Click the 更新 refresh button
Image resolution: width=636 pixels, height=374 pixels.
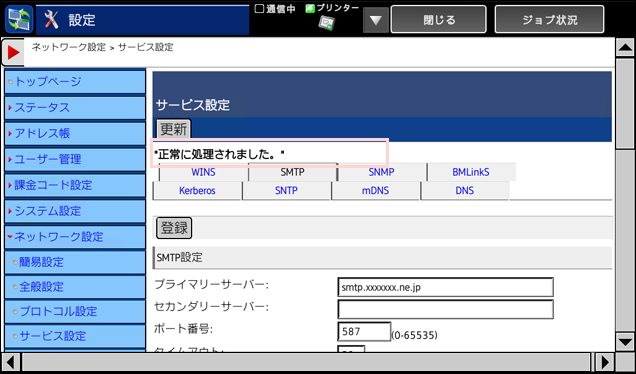point(174,129)
